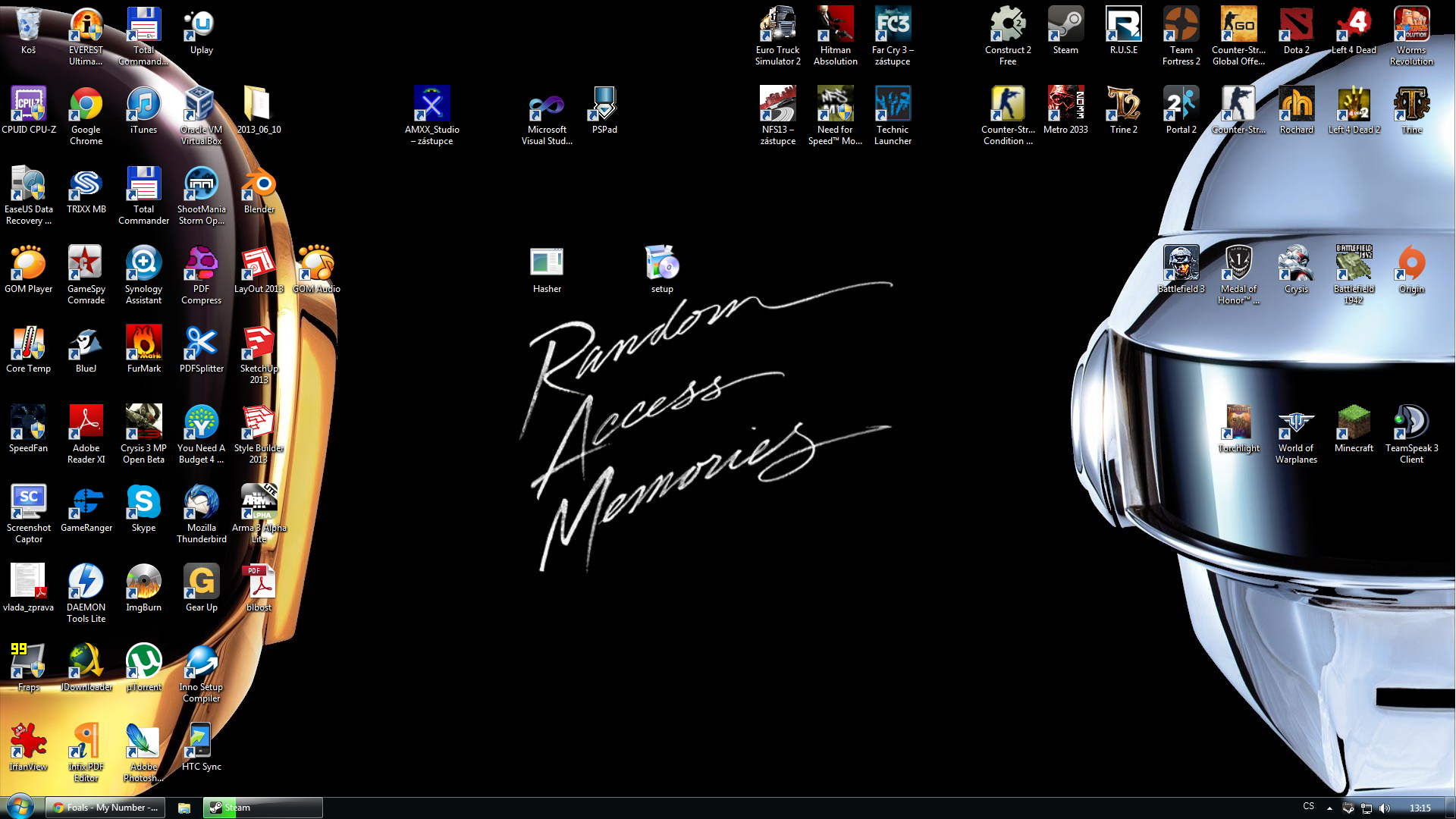Viewport: 1456px width, 819px height.
Task: Launch TeamSpeak 3 Client shortcut
Action: tap(1411, 435)
